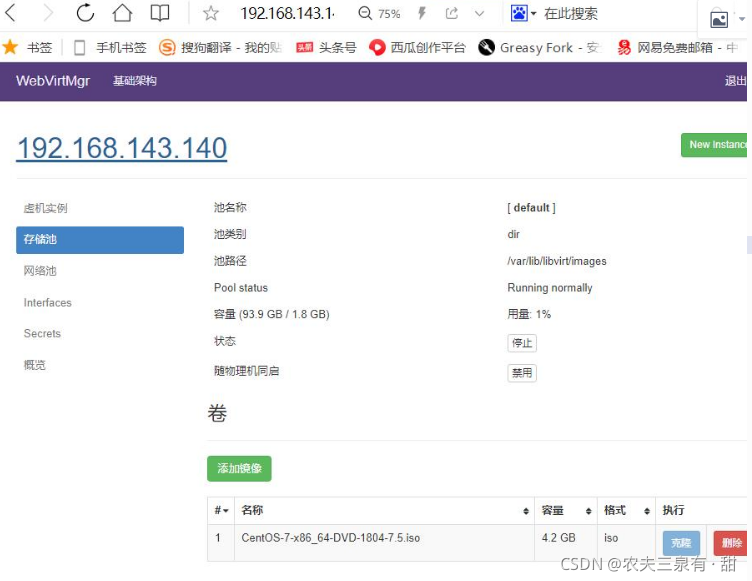Click the 停止 button to stop pool
The width and height of the screenshot is (752, 581).
click(522, 343)
